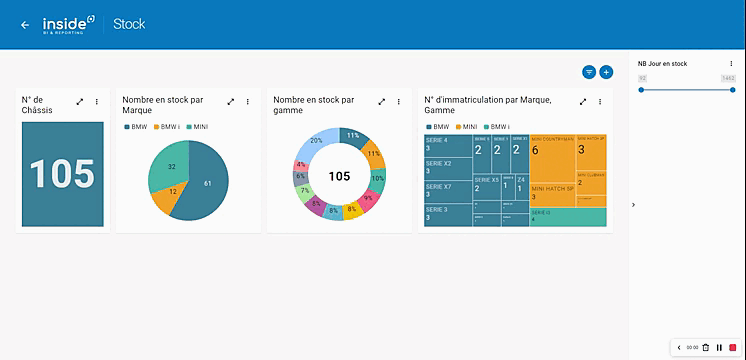Add a new widget with the plus button
This screenshot has height=360, width=746.
click(606, 72)
